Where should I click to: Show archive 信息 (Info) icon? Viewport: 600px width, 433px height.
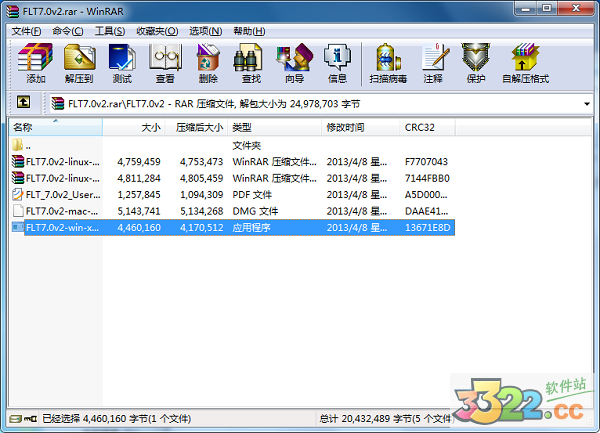337,57
